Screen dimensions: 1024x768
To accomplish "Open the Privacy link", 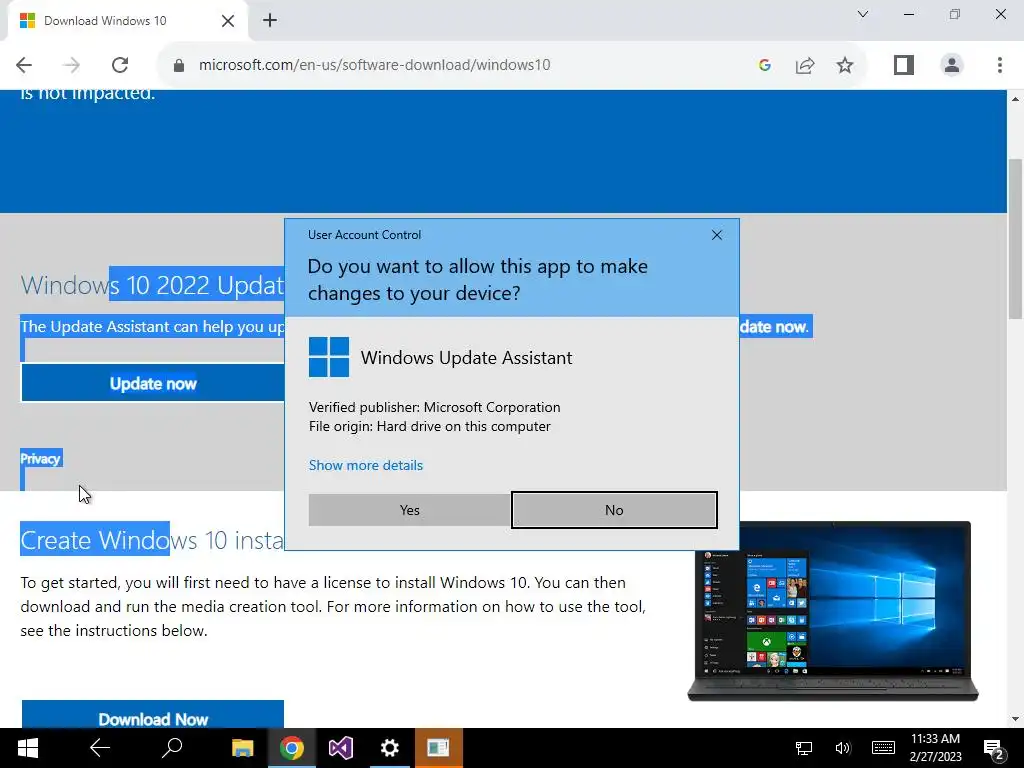I will click(x=40, y=459).
